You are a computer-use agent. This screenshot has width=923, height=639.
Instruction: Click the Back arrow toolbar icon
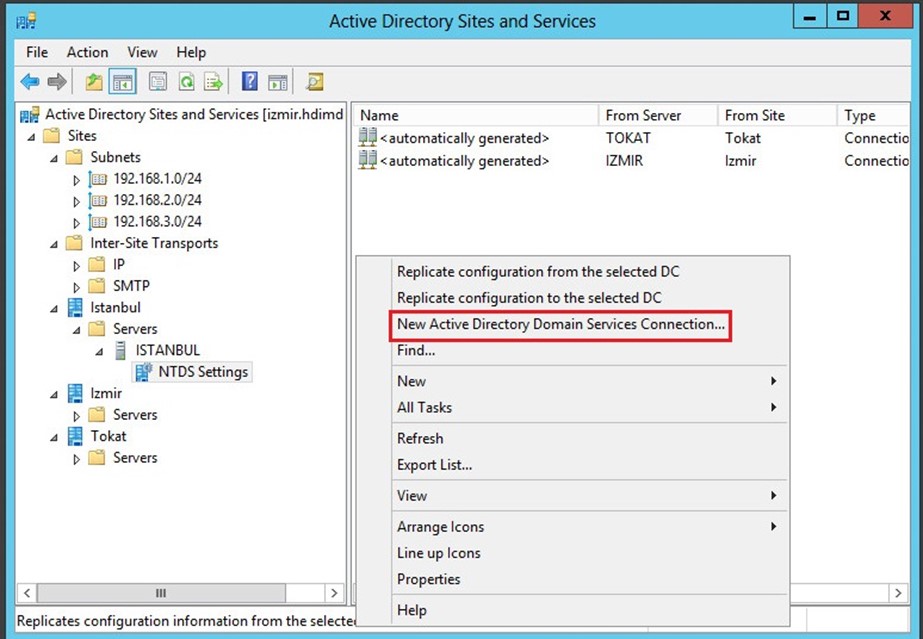pos(30,82)
